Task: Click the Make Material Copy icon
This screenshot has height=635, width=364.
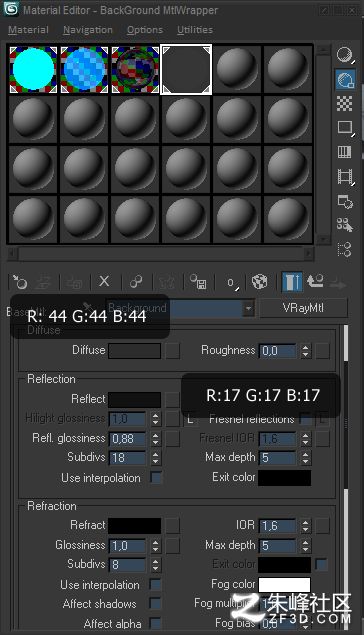Action: point(136,281)
